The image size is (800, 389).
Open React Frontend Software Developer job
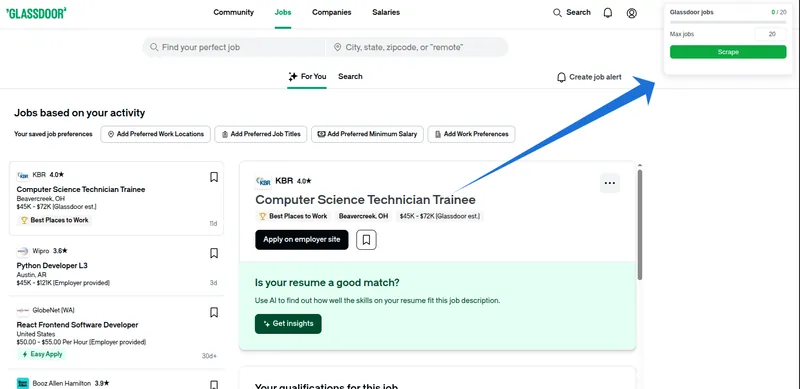point(78,325)
